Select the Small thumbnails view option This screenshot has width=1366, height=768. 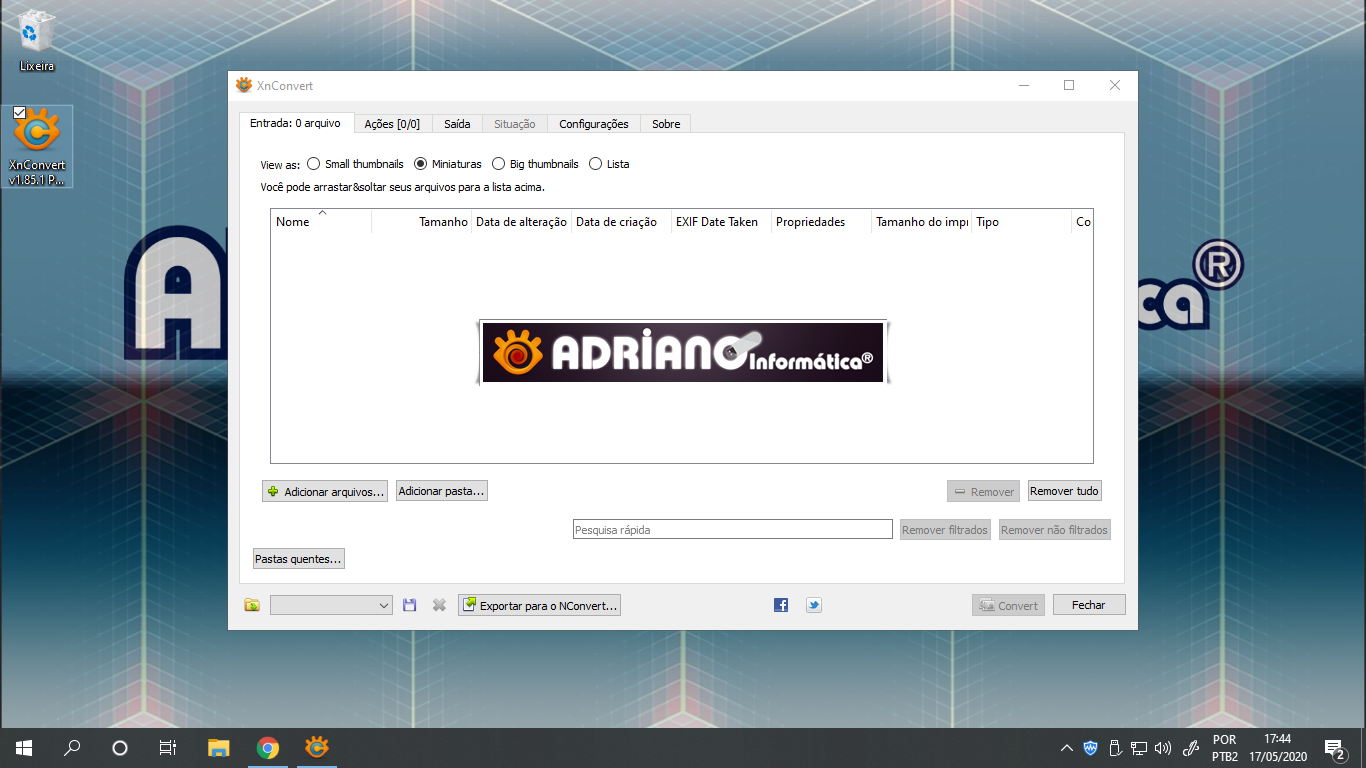click(x=314, y=163)
